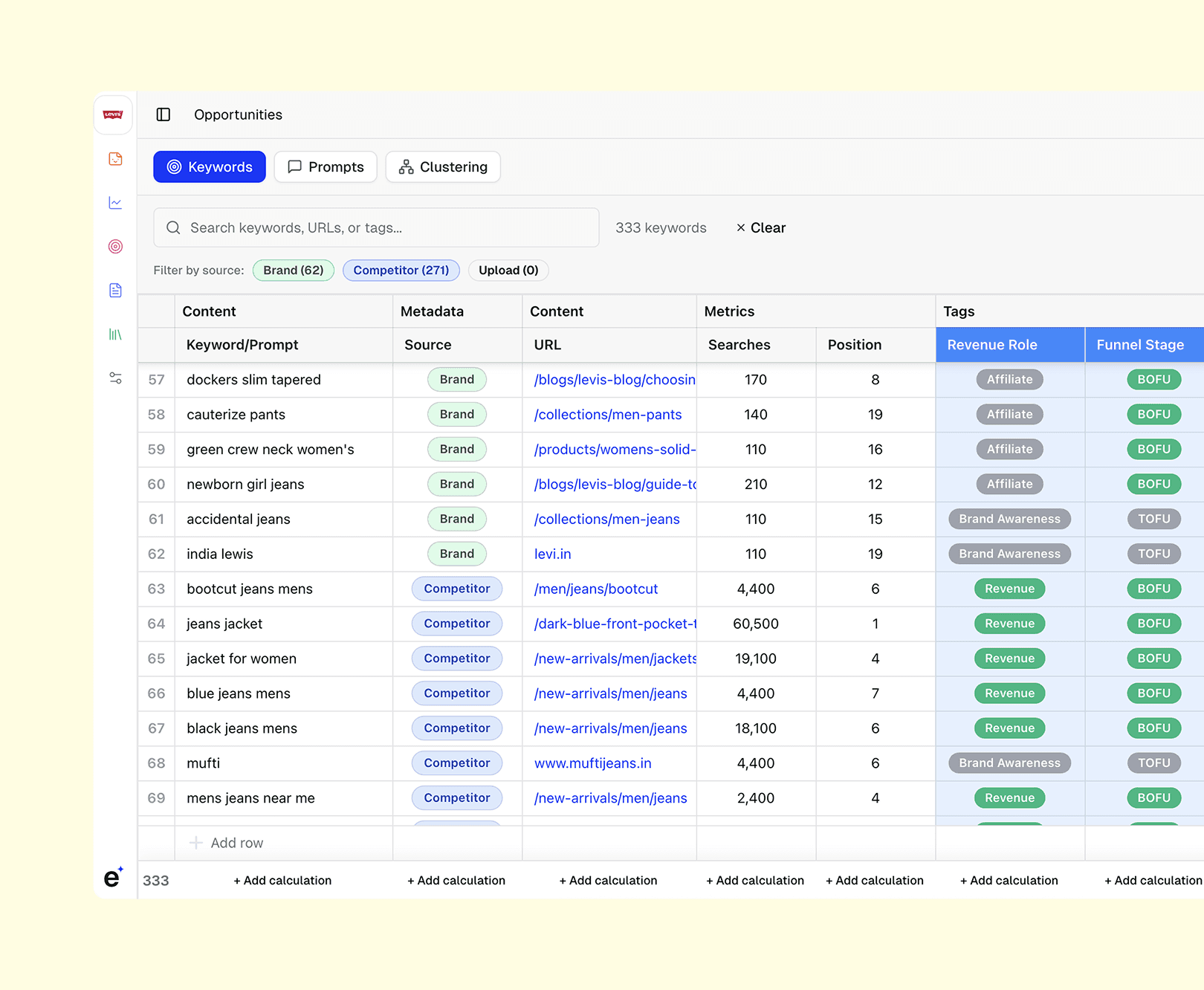Select the 60,500 searches cell
The image size is (1204, 990).
756,624
